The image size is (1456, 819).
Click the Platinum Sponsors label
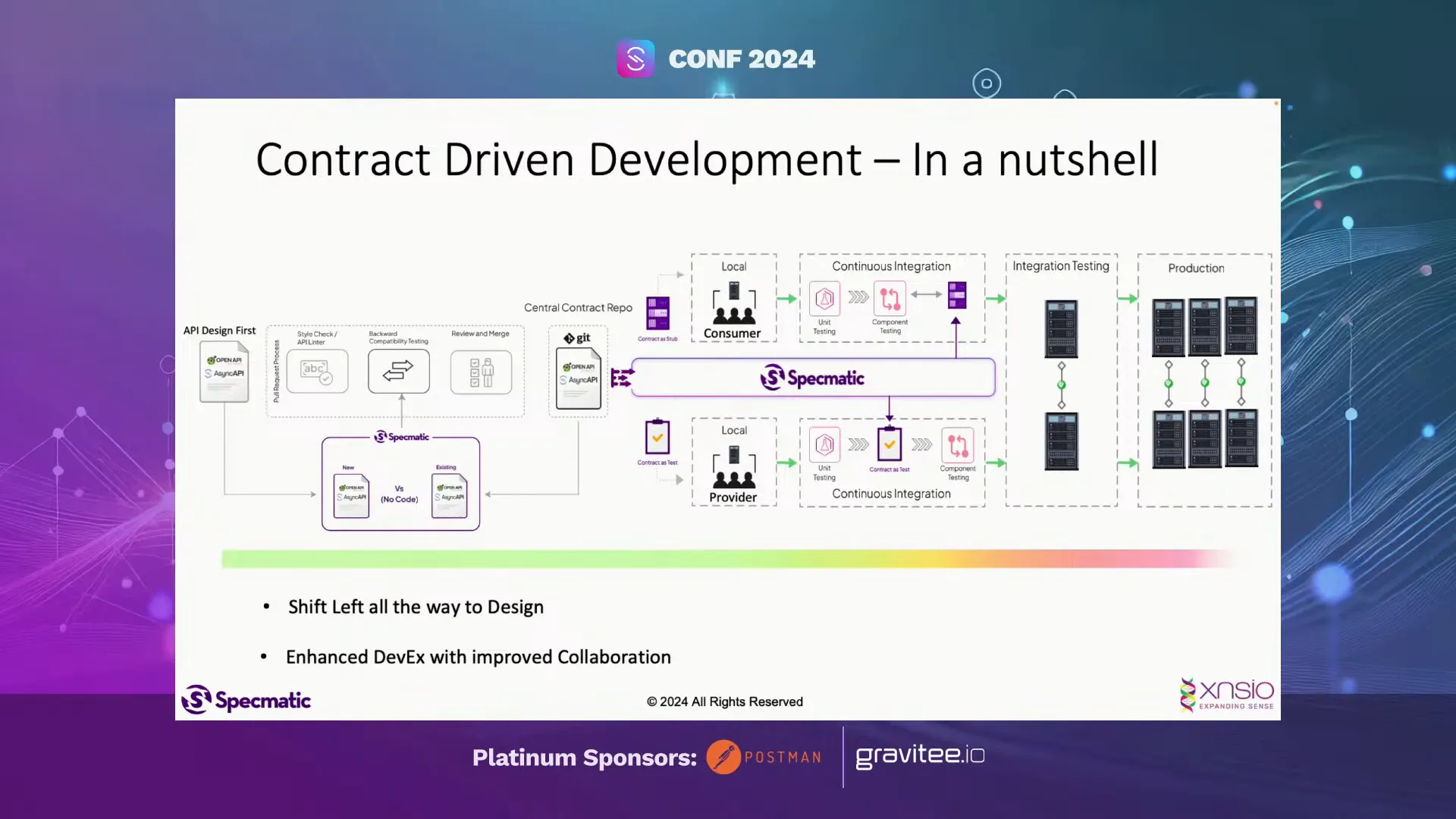click(584, 758)
